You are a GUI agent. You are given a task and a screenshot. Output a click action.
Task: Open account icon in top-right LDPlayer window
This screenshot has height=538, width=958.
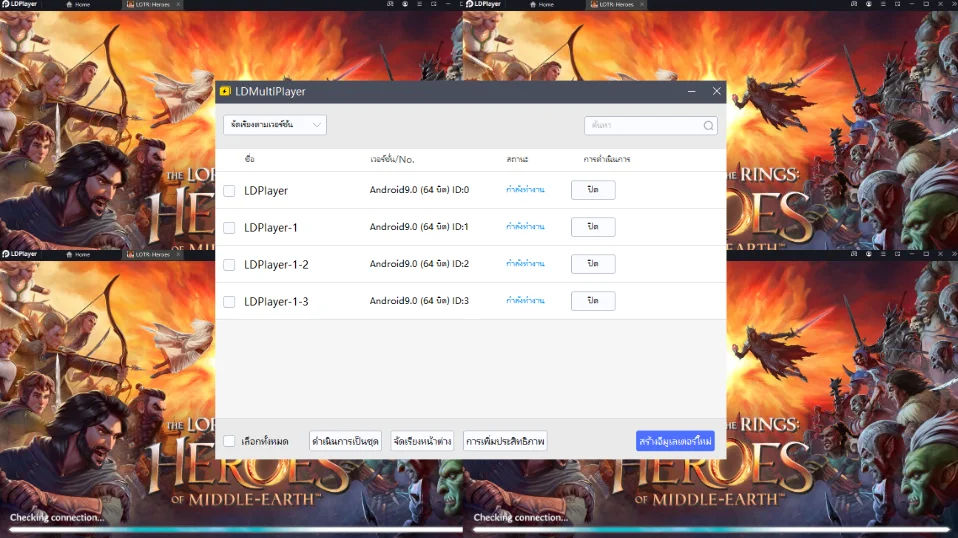[x=869, y=4]
